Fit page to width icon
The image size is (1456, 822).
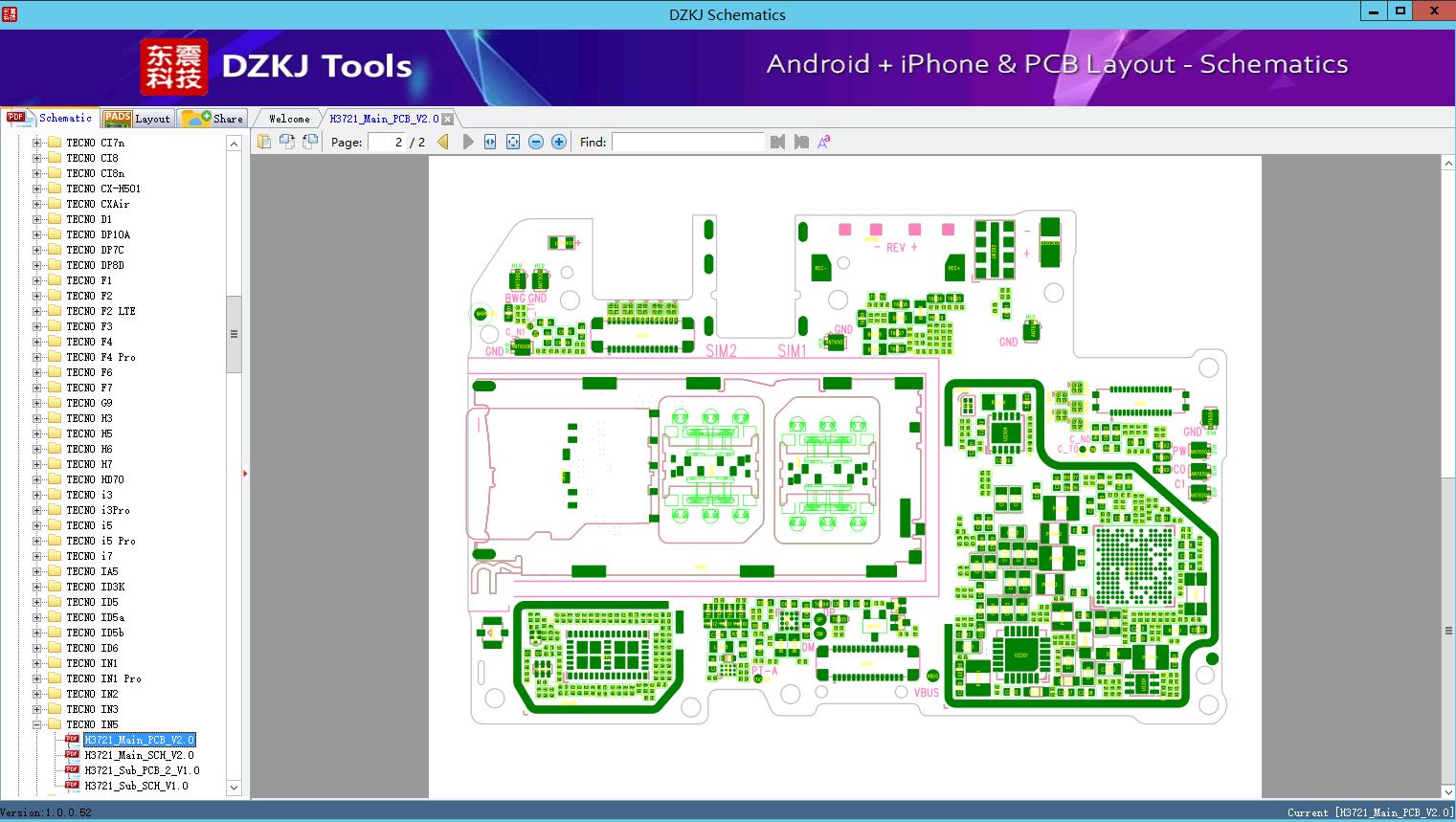tap(490, 142)
